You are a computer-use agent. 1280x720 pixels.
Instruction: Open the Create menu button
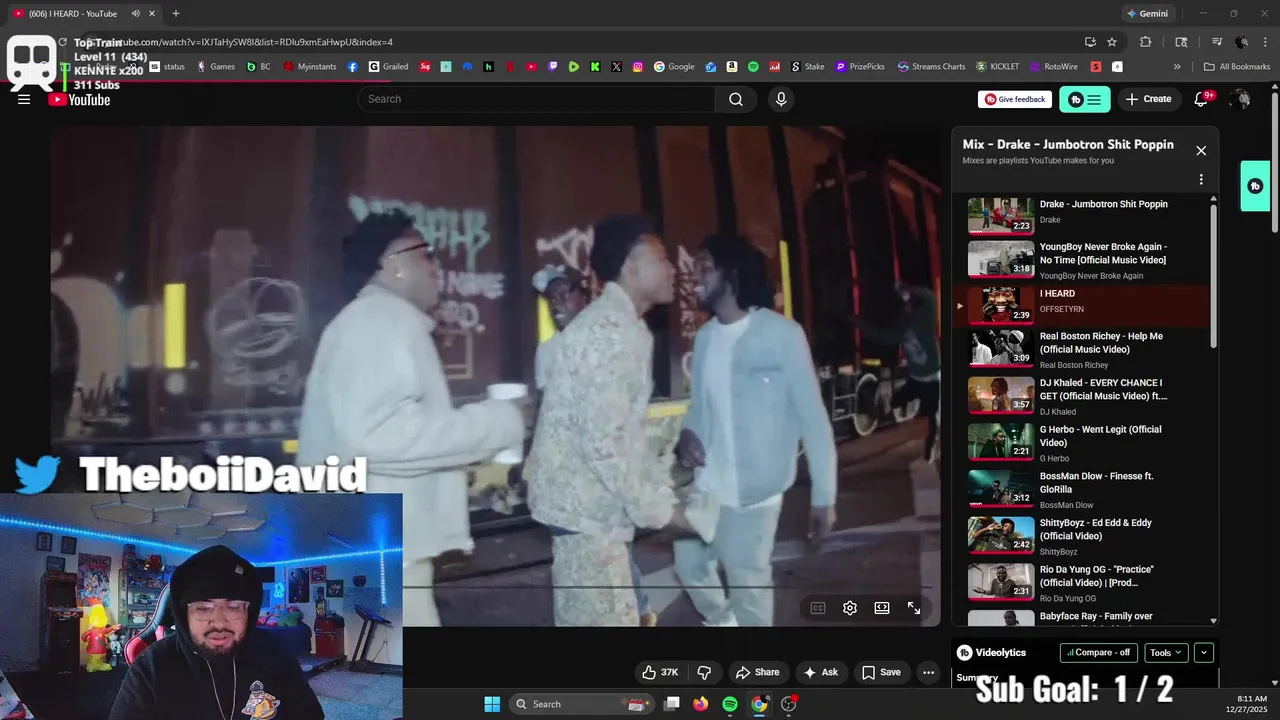pyautogui.click(x=1148, y=99)
